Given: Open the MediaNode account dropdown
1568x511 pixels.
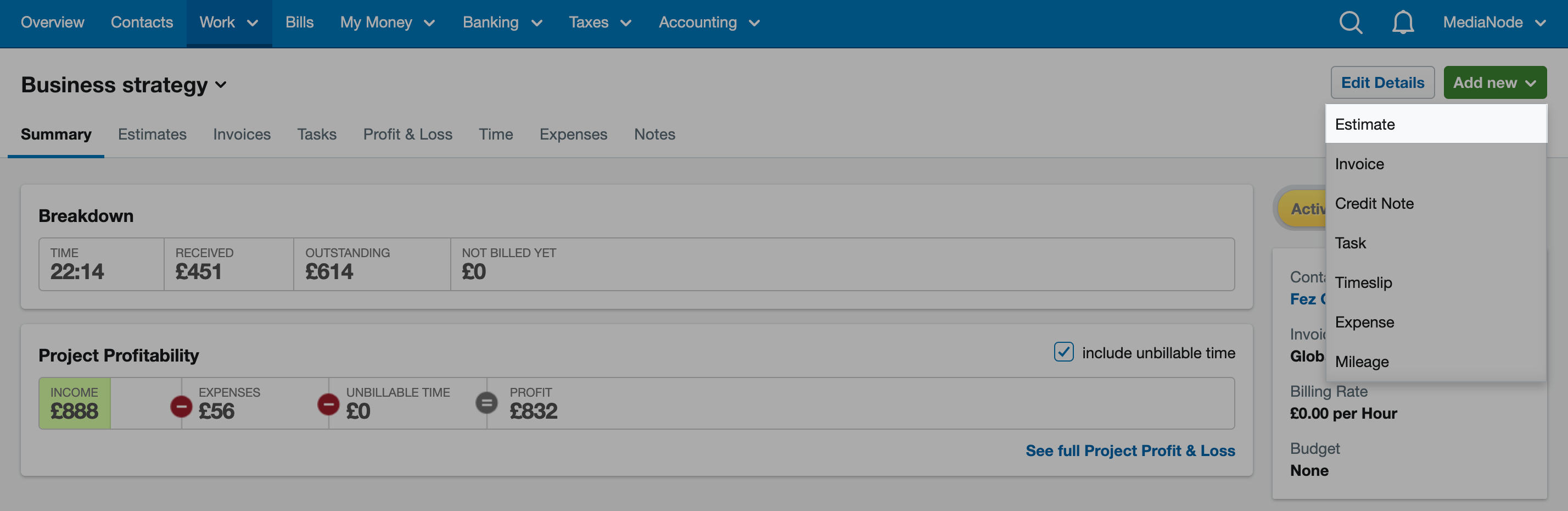Looking at the screenshot, I should coord(1494,23).
